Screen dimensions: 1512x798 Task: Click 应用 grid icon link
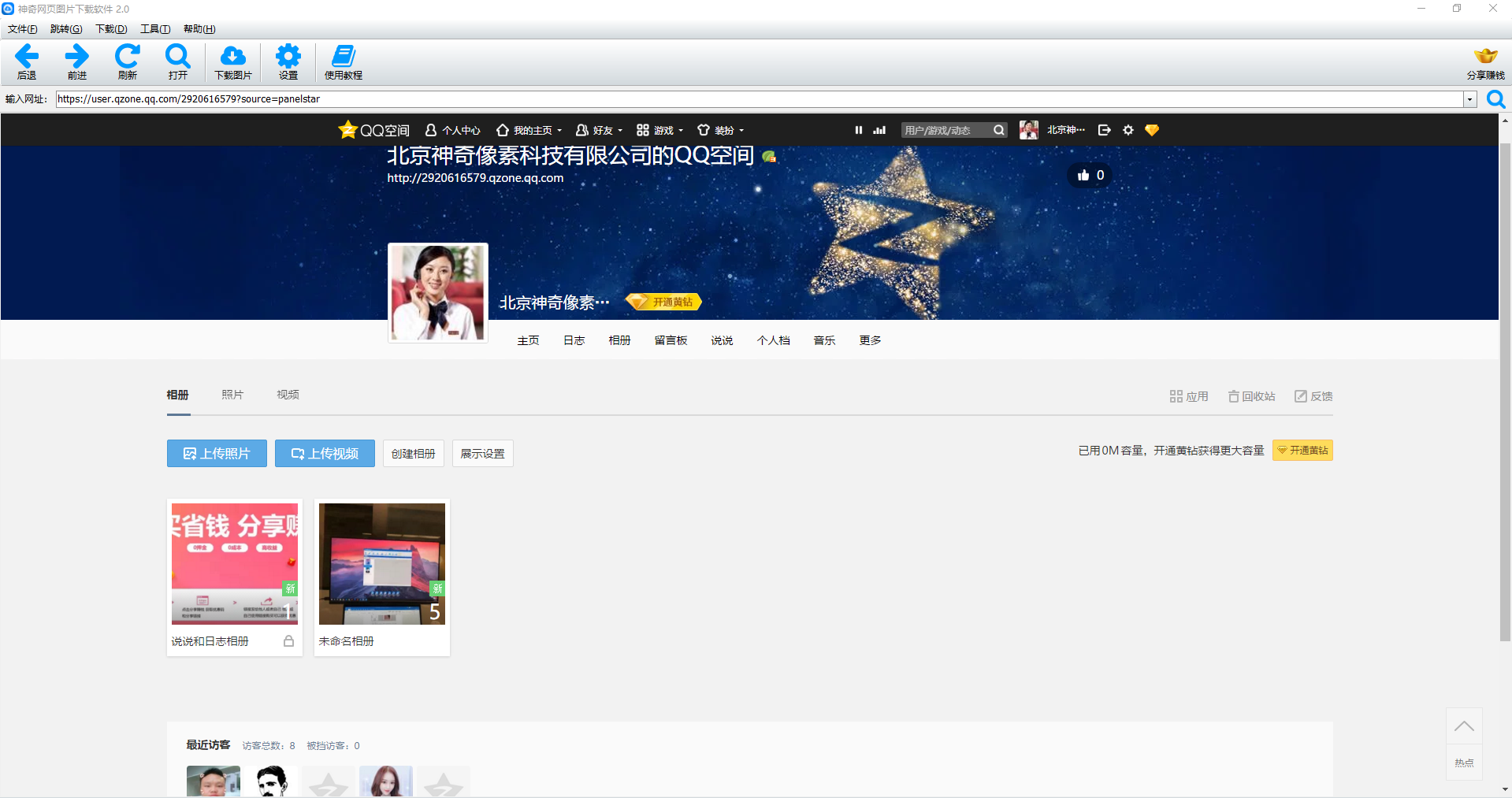[1189, 396]
